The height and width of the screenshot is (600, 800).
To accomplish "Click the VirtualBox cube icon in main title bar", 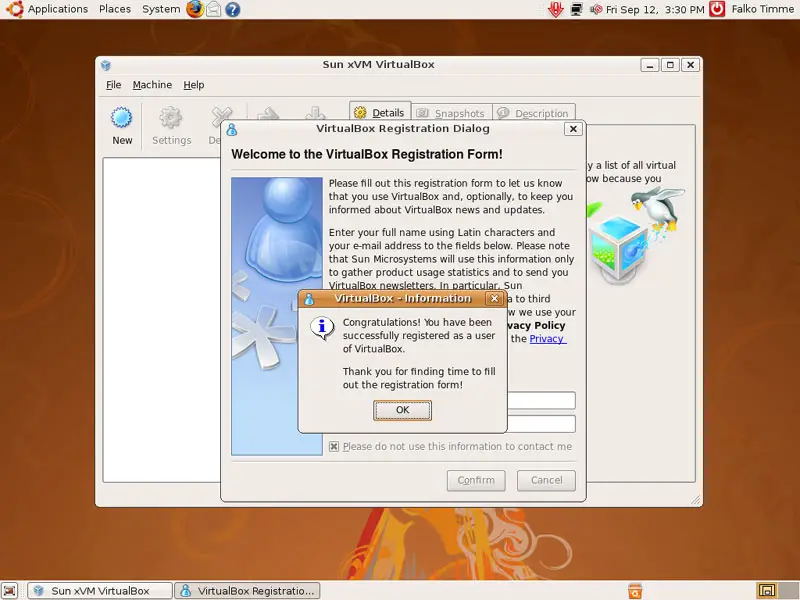I will [x=106, y=65].
